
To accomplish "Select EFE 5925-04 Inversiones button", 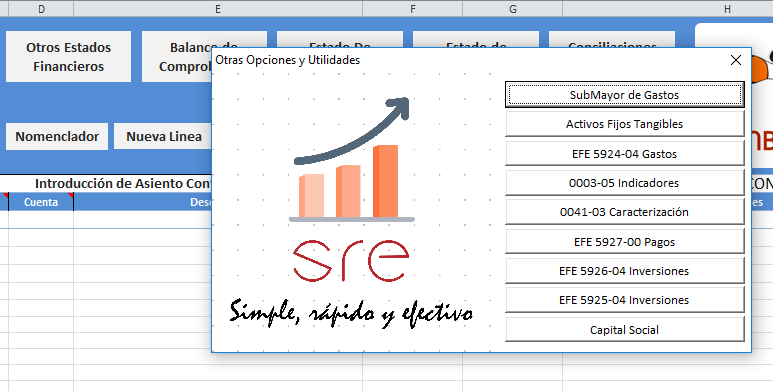I will pos(625,300).
